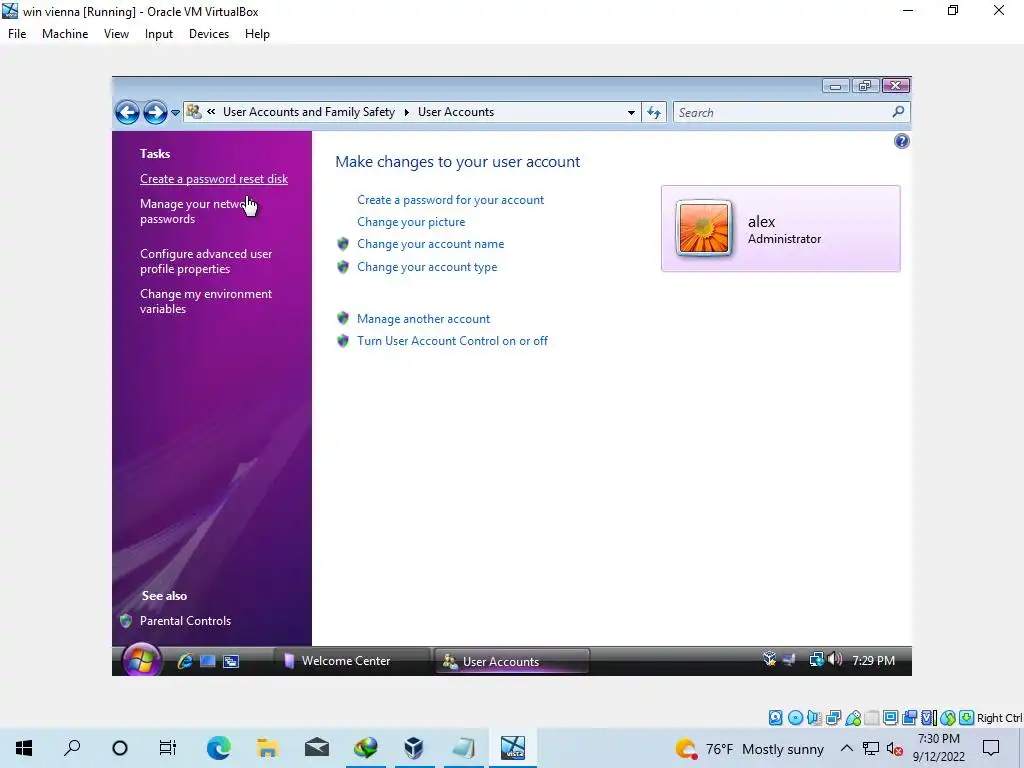The width and height of the screenshot is (1024, 768).
Task: Switch to Welcome Center taskbar button
Action: (x=351, y=661)
